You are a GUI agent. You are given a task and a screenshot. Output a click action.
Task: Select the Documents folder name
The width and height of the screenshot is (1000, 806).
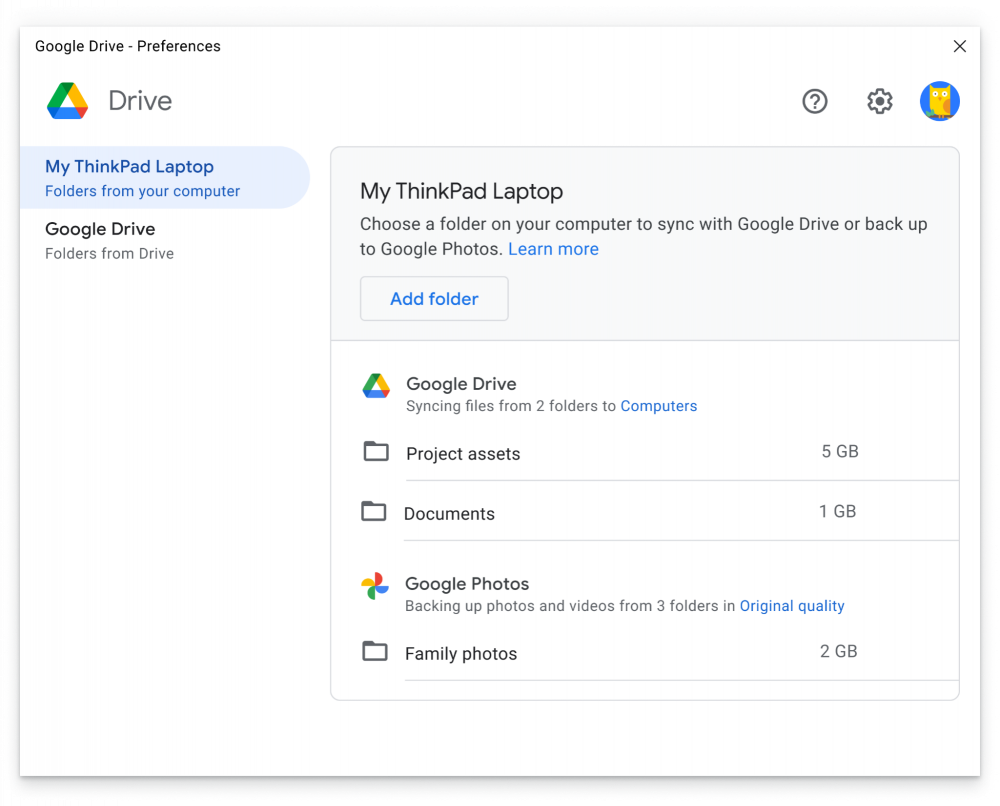pos(449,514)
